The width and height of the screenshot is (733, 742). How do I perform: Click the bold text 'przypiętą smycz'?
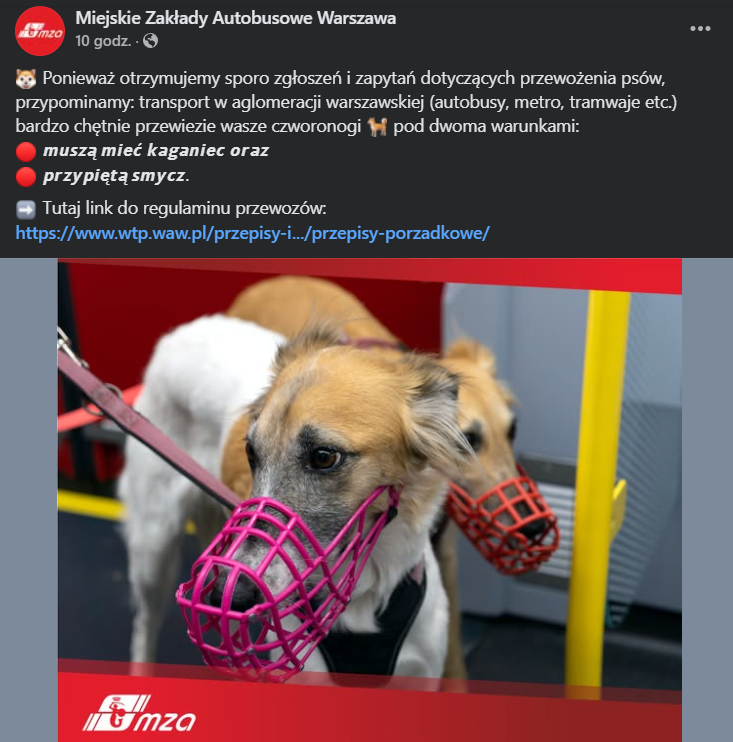point(116,176)
